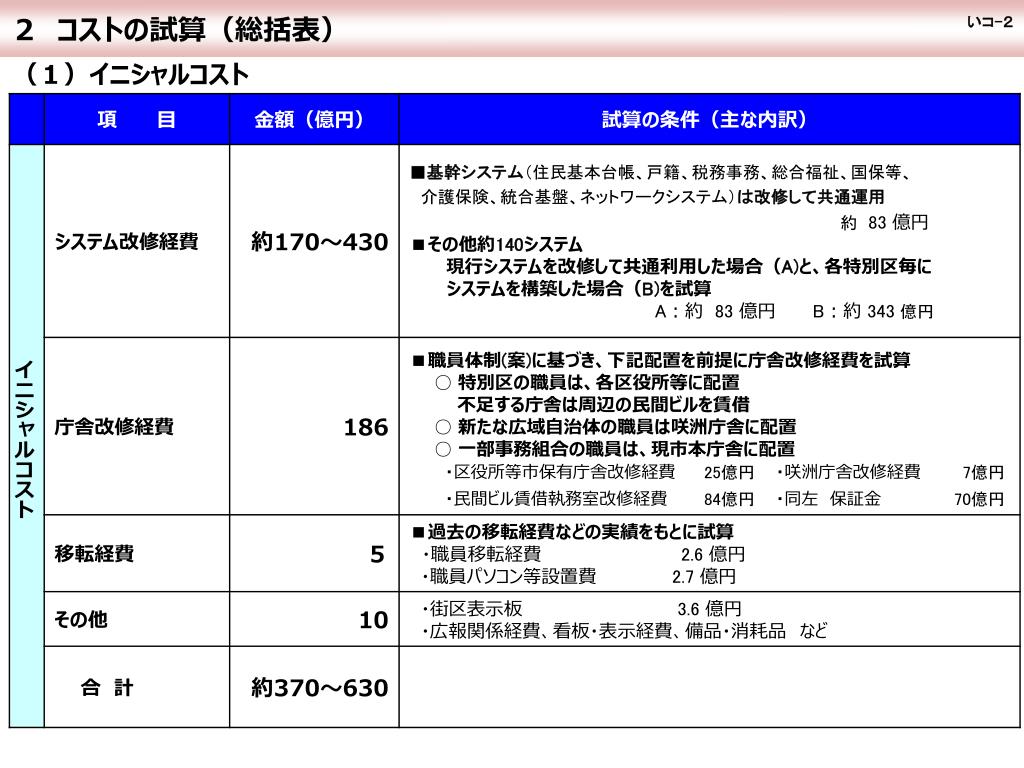Select the row label '庁舎改修経費'
This screenshot has width=1024, height=768.
[114, 427]
